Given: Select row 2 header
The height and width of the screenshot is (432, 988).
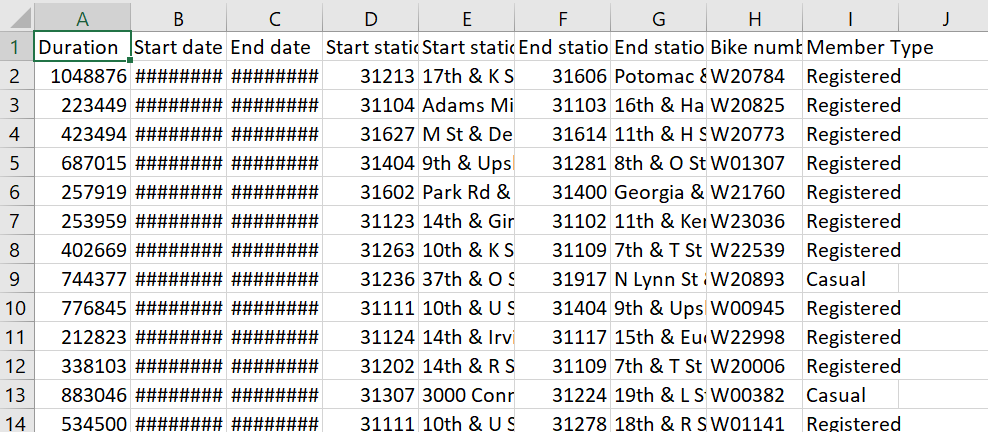Looking at the screenshot, I should tap(16, 76).
